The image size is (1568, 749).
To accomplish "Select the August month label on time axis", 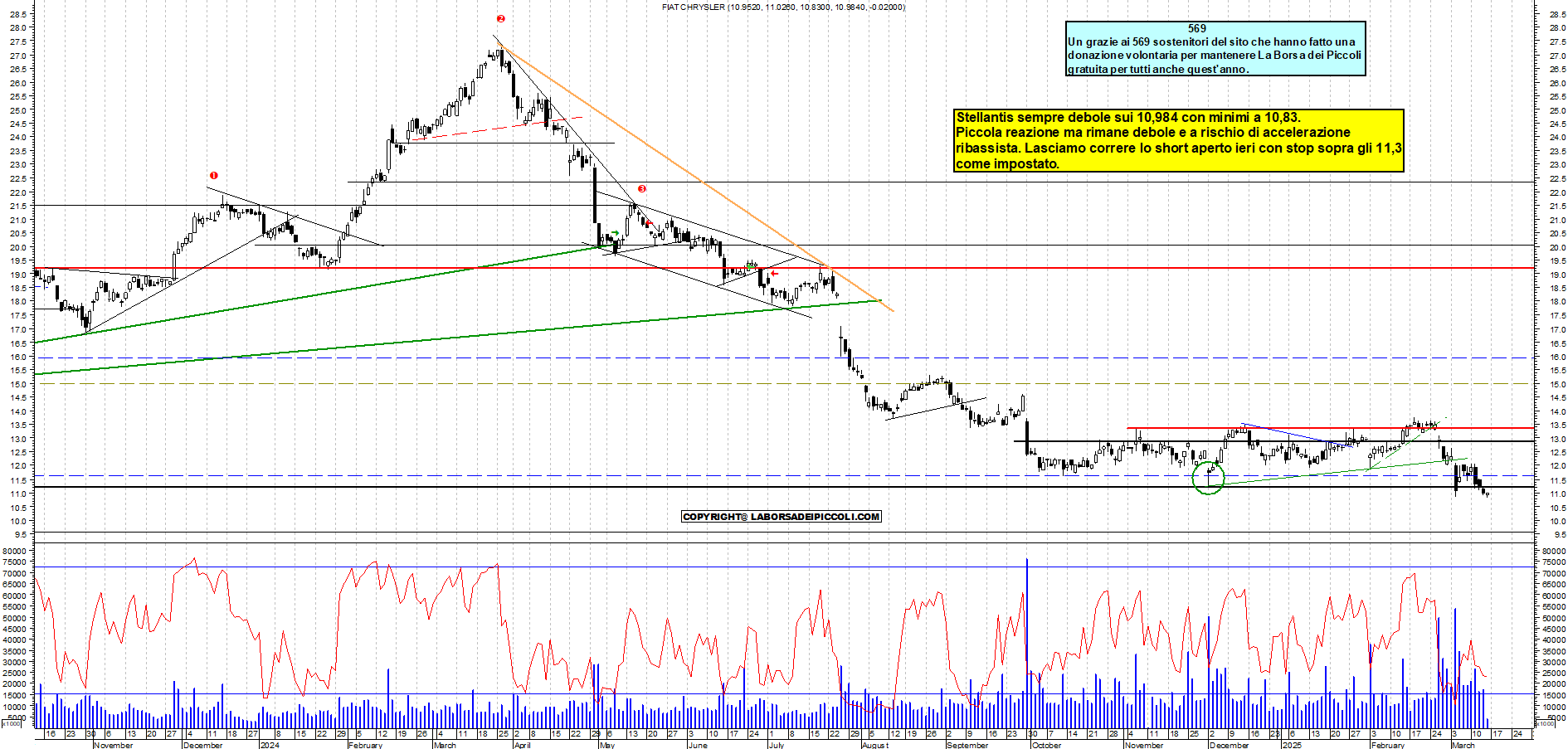I will tap(875, 745).
